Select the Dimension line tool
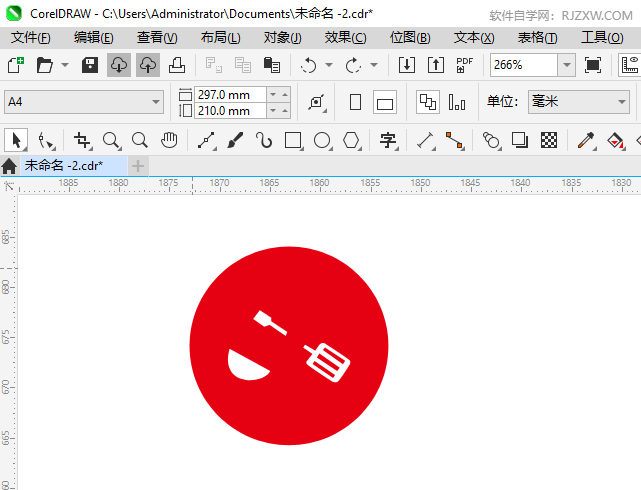This screenshot has width=641, height=490. [426, 141]
